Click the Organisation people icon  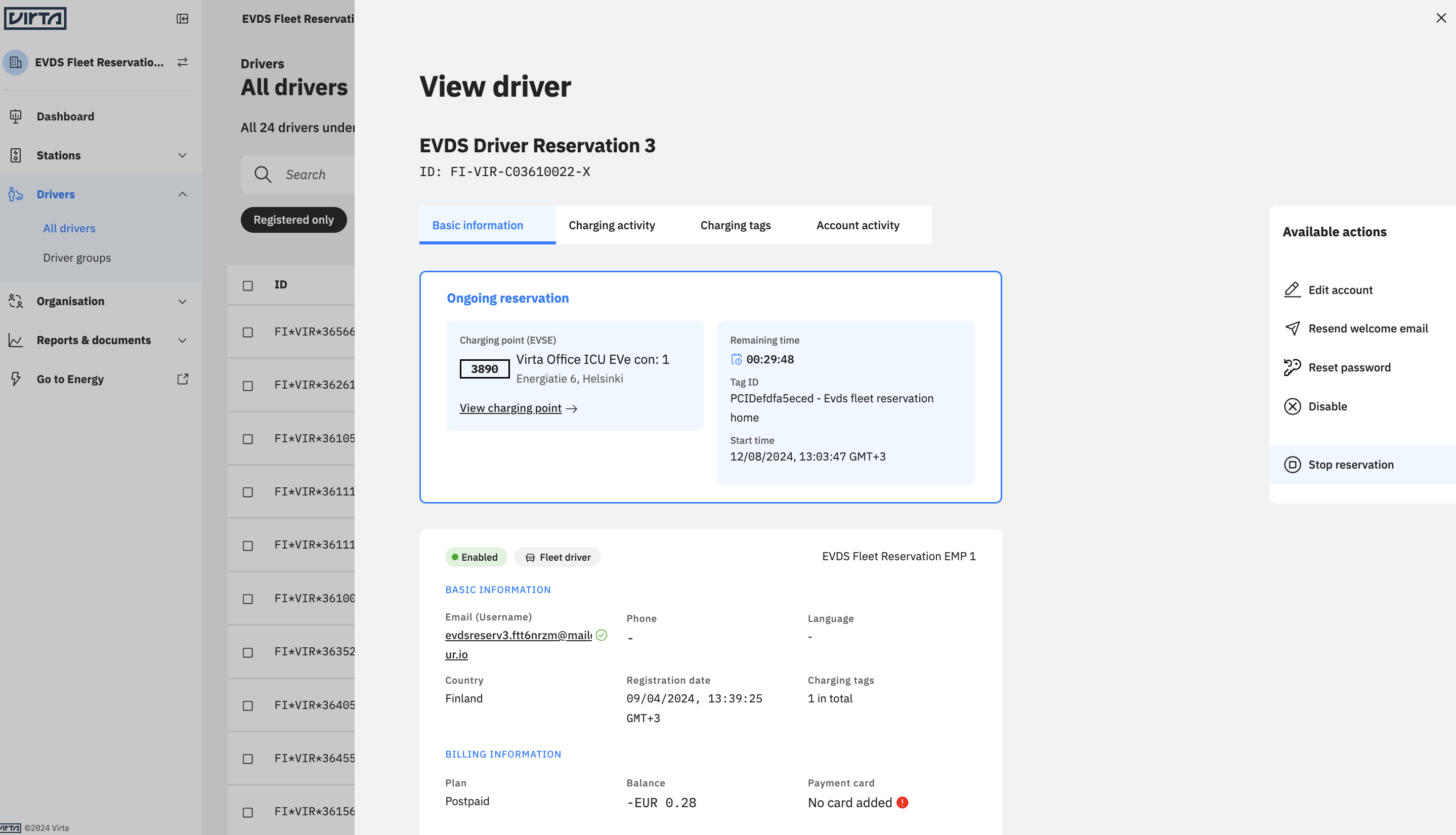coord(16,301)
